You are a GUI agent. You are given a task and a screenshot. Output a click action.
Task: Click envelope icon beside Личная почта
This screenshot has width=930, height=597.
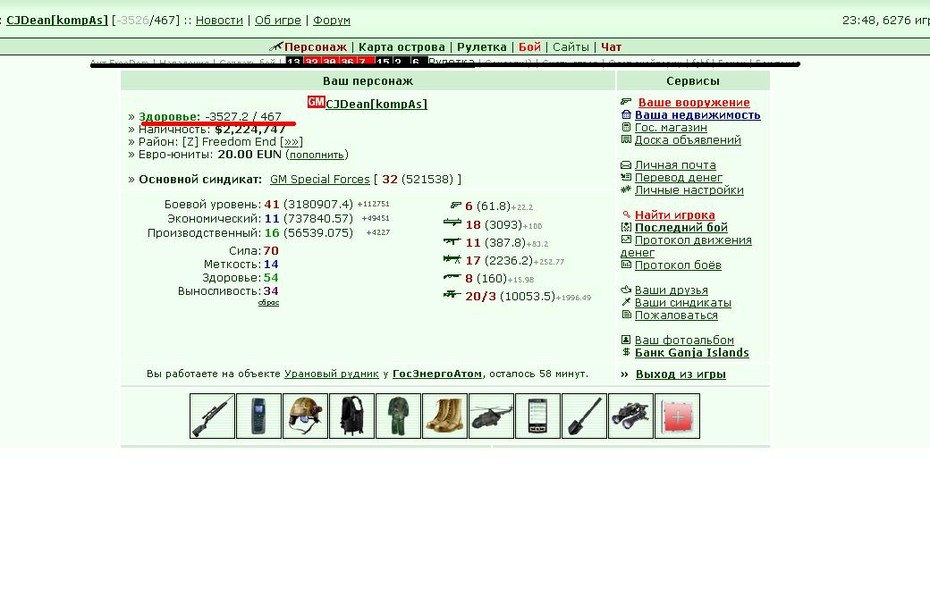626,165
